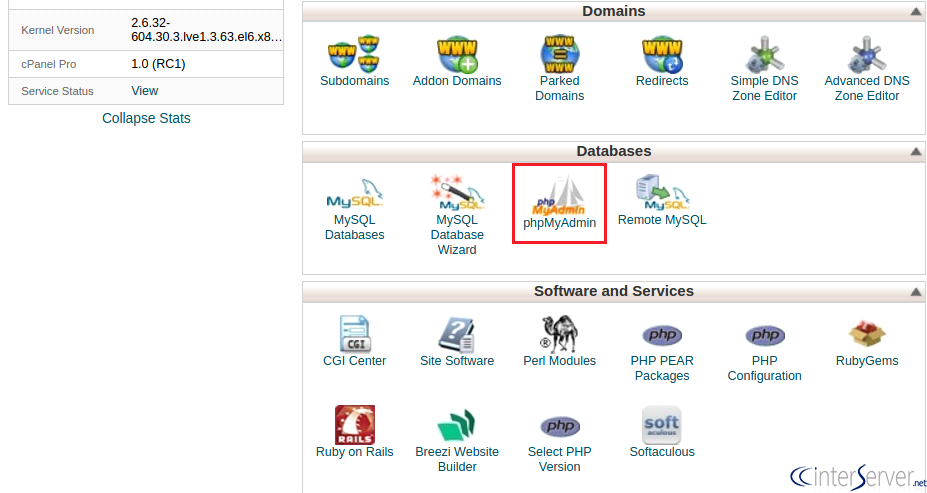Image resolution: width=927 pixels, height=493 pixels.
Task: Open RubyGems icon
Action: coord(867,334)
